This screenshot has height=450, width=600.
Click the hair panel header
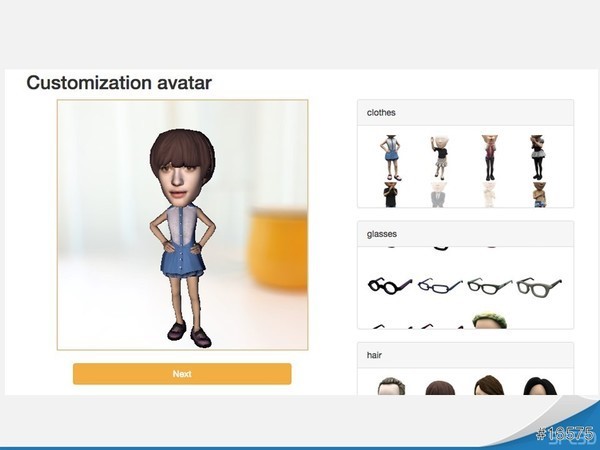pos(465,355)
